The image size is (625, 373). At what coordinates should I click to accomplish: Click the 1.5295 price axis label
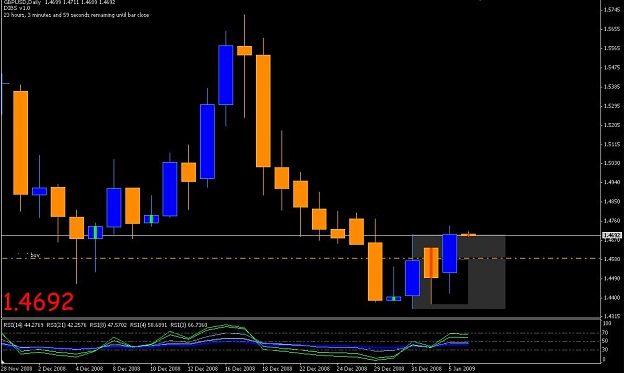[612, 106]
